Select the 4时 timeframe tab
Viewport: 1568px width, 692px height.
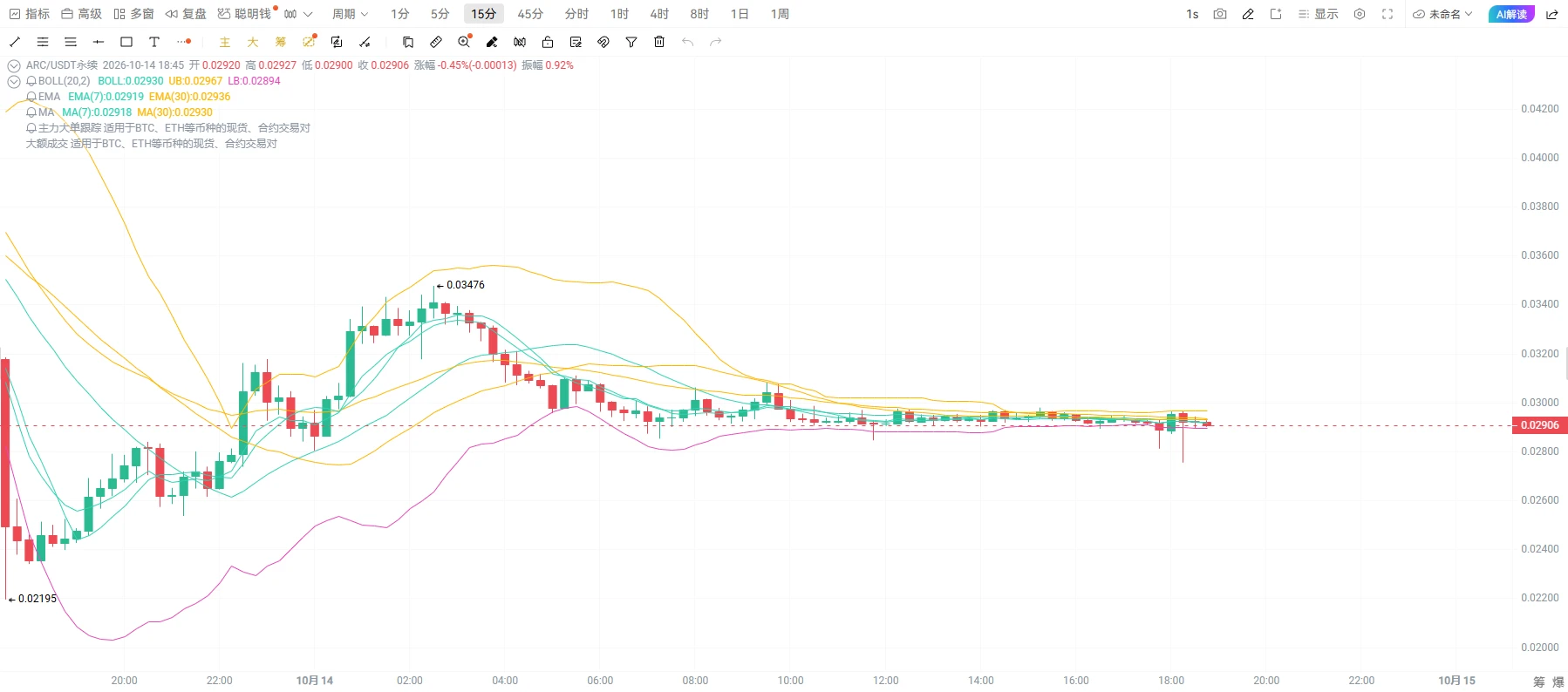(x=659, y=14)
